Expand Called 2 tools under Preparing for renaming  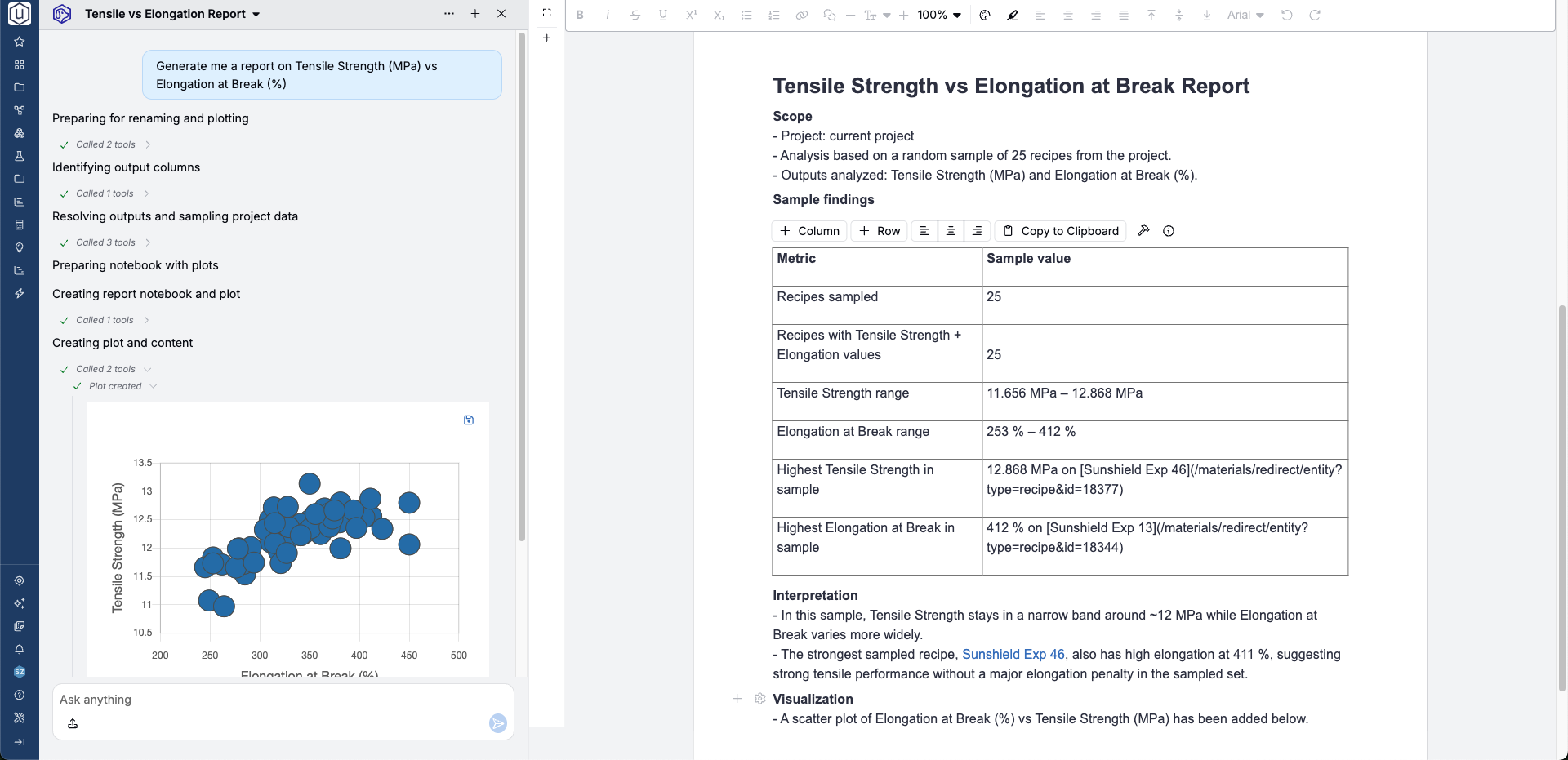[x=105, y=144]
